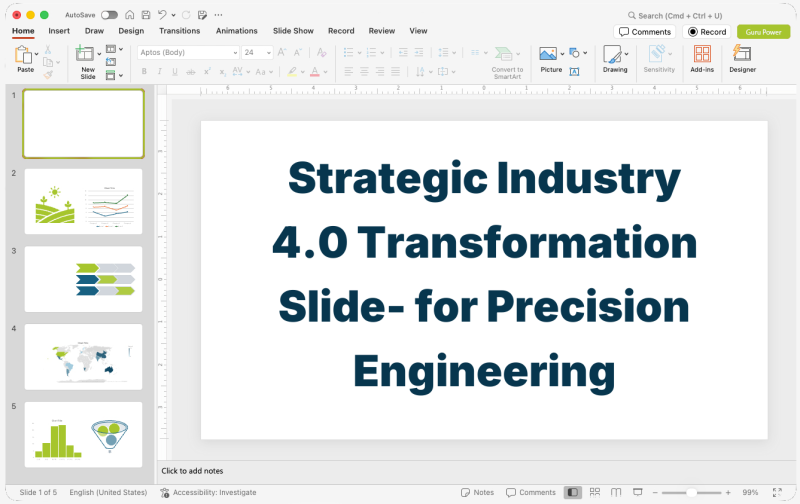This screenshot has height=504, width=800.
Task: Toggle Italic formatting
Action: (160, 72)
